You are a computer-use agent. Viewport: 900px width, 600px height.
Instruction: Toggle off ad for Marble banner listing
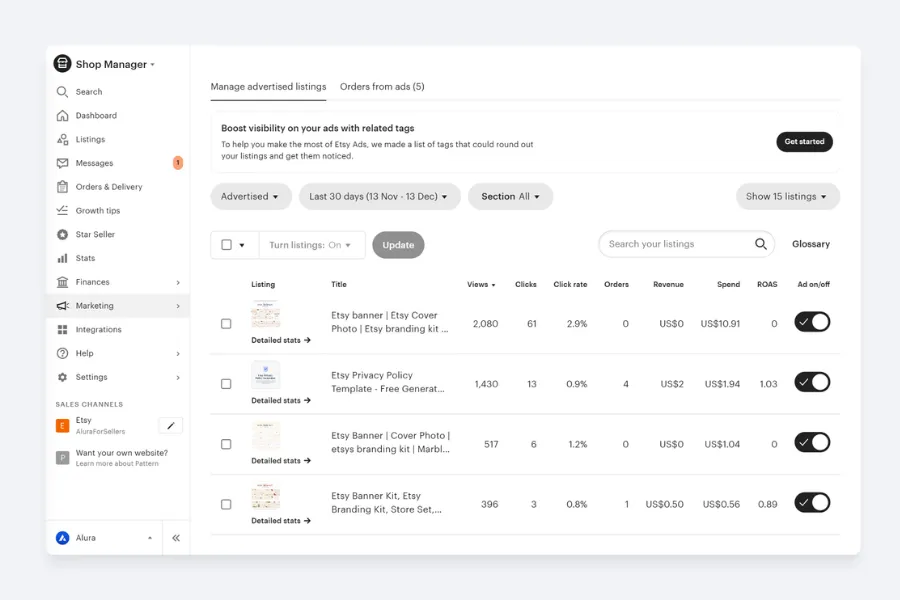pyautogui.click(x=812, y=443)
